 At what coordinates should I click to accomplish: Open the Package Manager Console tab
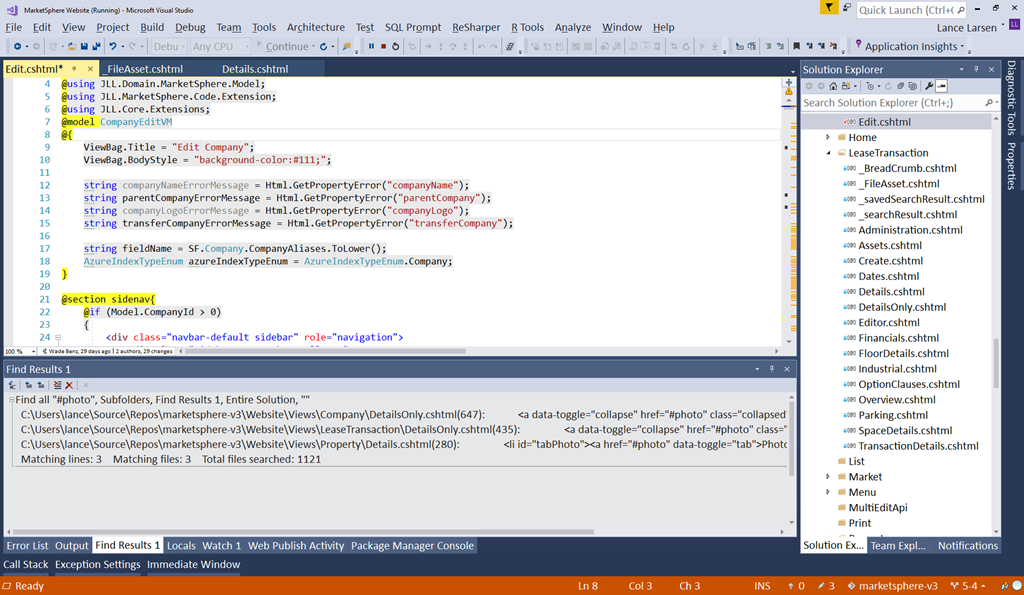click(x=412, y=545)
